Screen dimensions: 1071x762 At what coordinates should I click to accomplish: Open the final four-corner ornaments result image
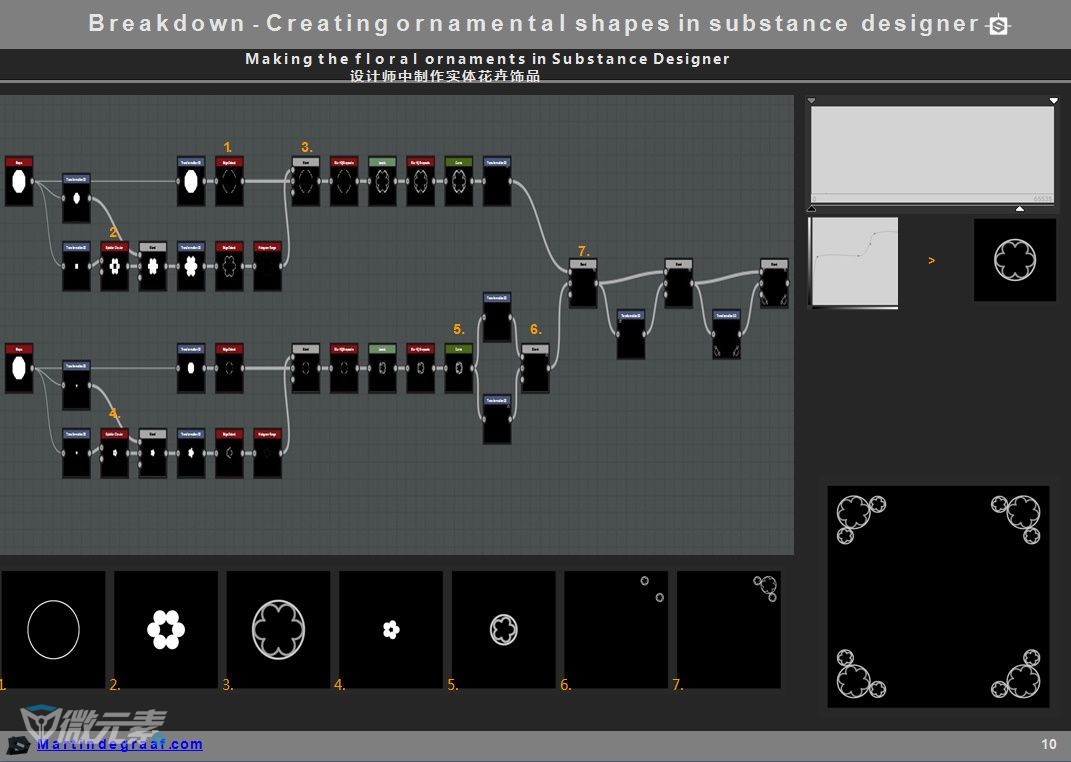[x=938, y=597]
